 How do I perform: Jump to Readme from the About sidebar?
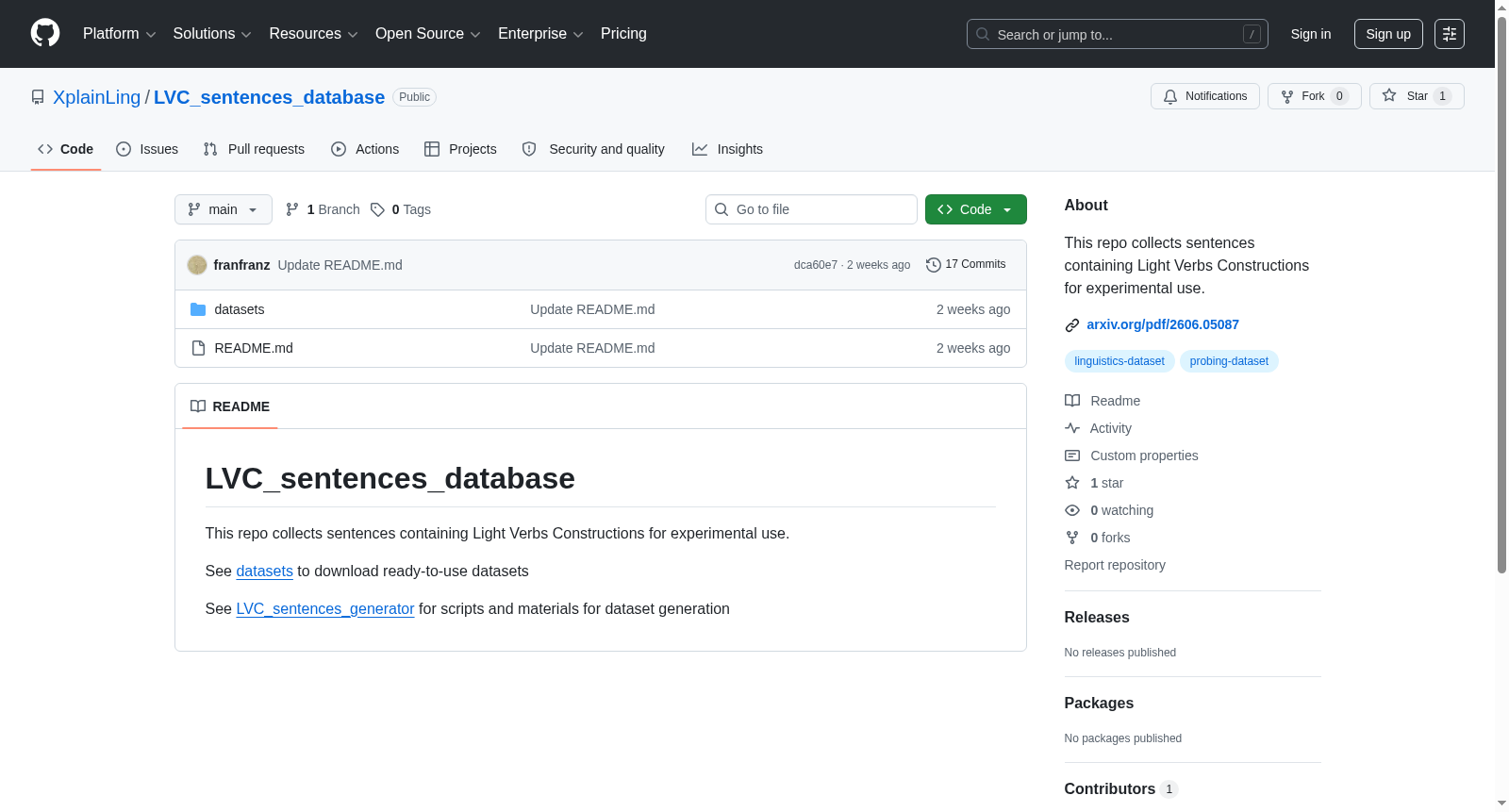(1103, 401)
